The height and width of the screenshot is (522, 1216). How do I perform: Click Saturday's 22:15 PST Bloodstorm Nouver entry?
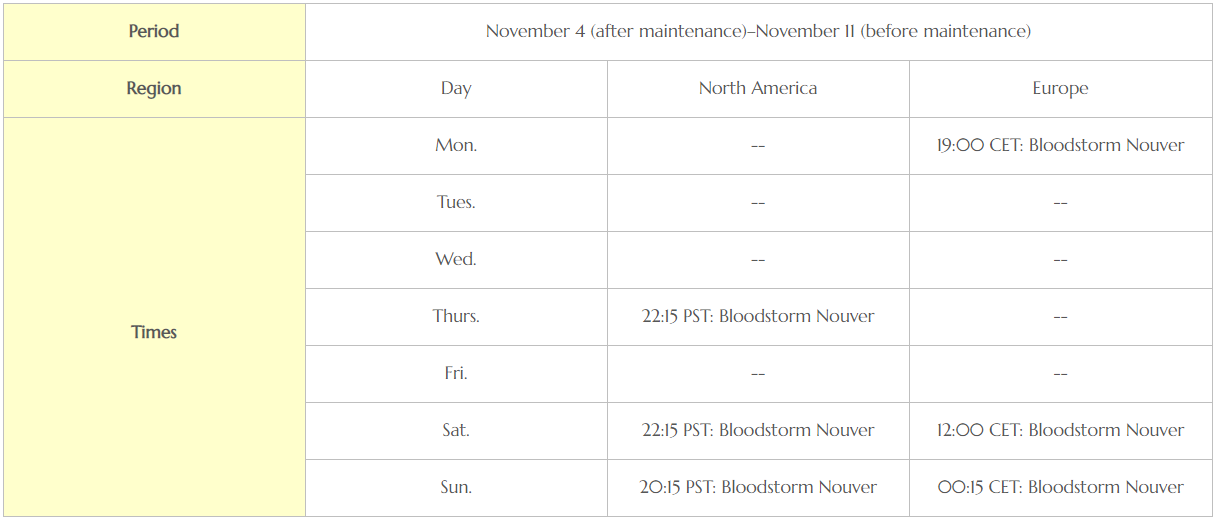(x=758, y=431)
